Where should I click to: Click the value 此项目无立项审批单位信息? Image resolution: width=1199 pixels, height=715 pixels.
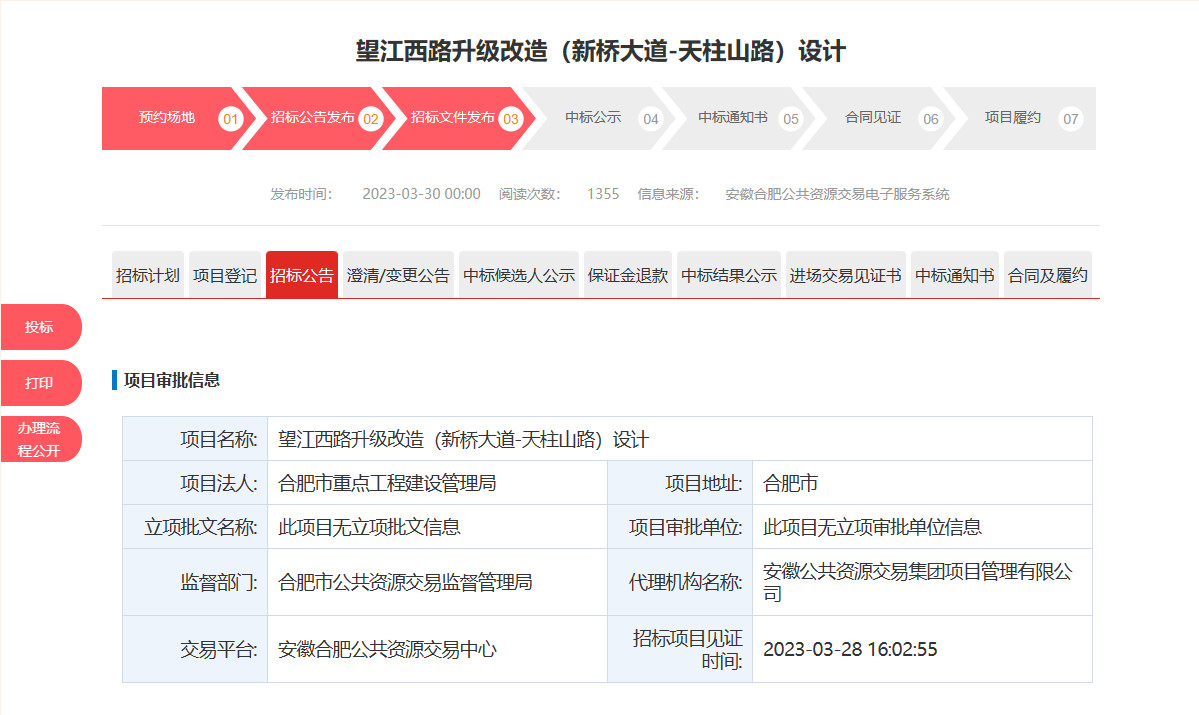872,527
